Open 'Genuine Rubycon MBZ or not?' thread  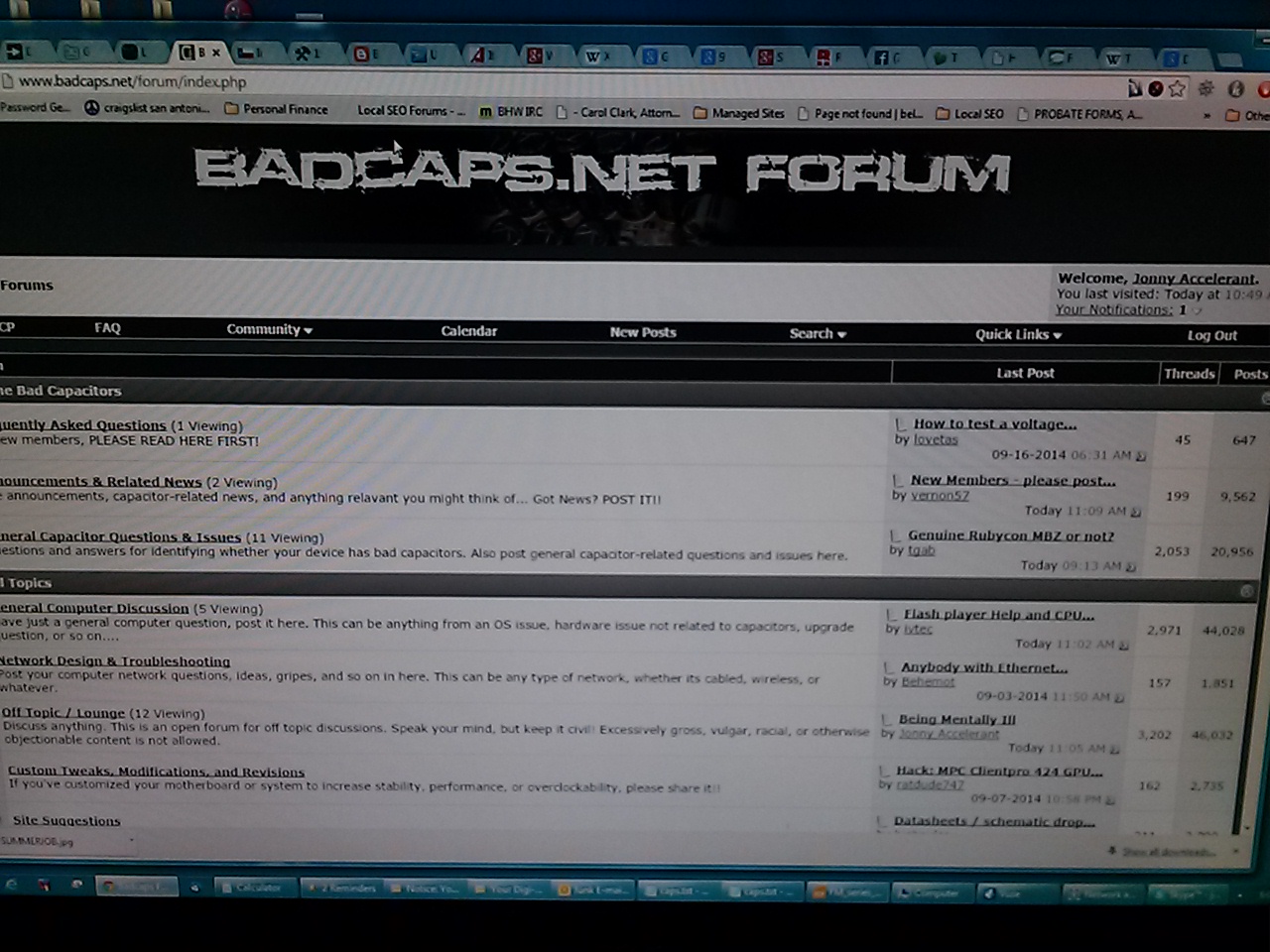click(x=1011, y=535)
